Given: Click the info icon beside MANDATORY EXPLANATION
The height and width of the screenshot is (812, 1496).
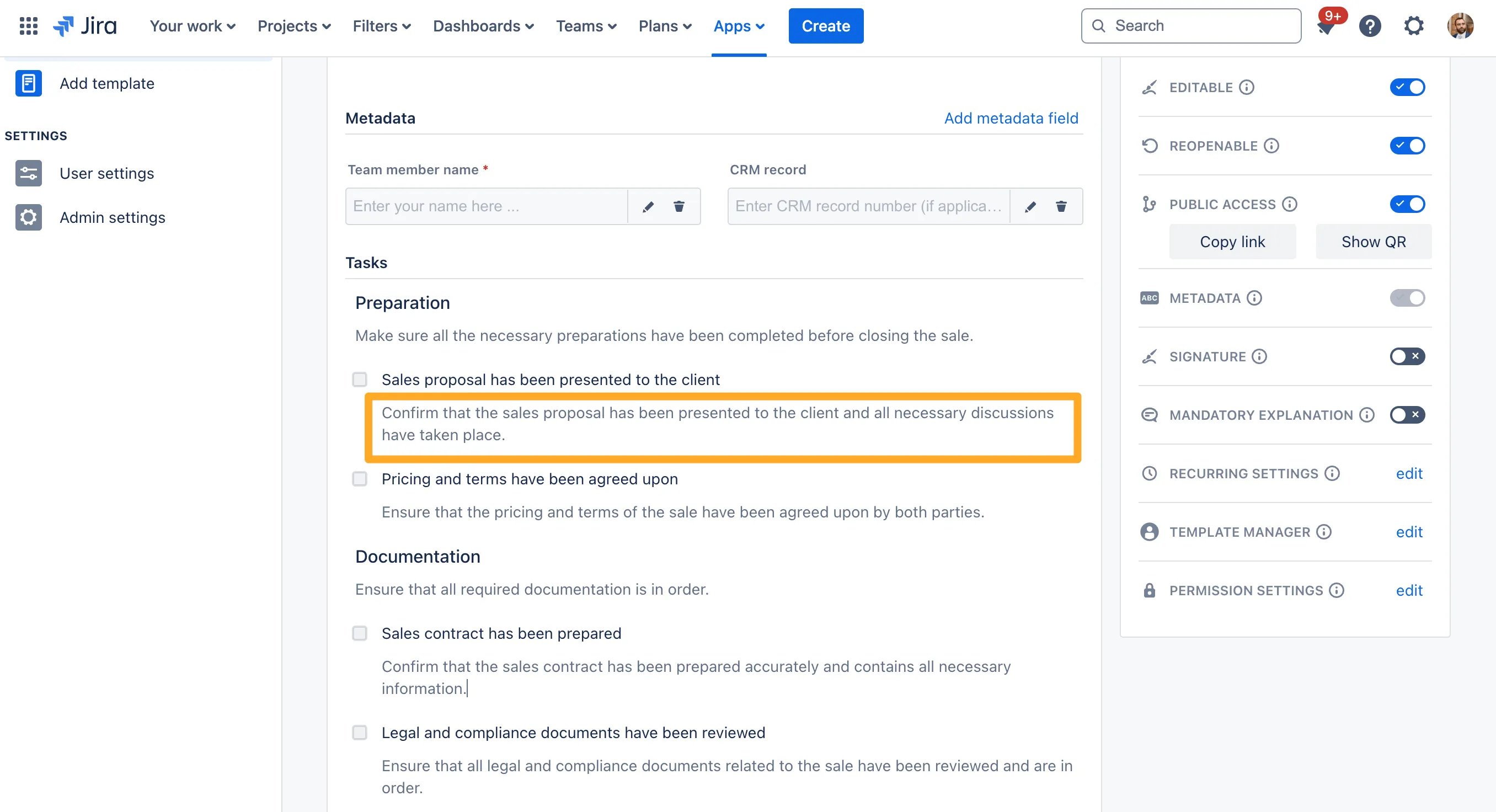Looking at the screenshot, I should (1366, 415).
